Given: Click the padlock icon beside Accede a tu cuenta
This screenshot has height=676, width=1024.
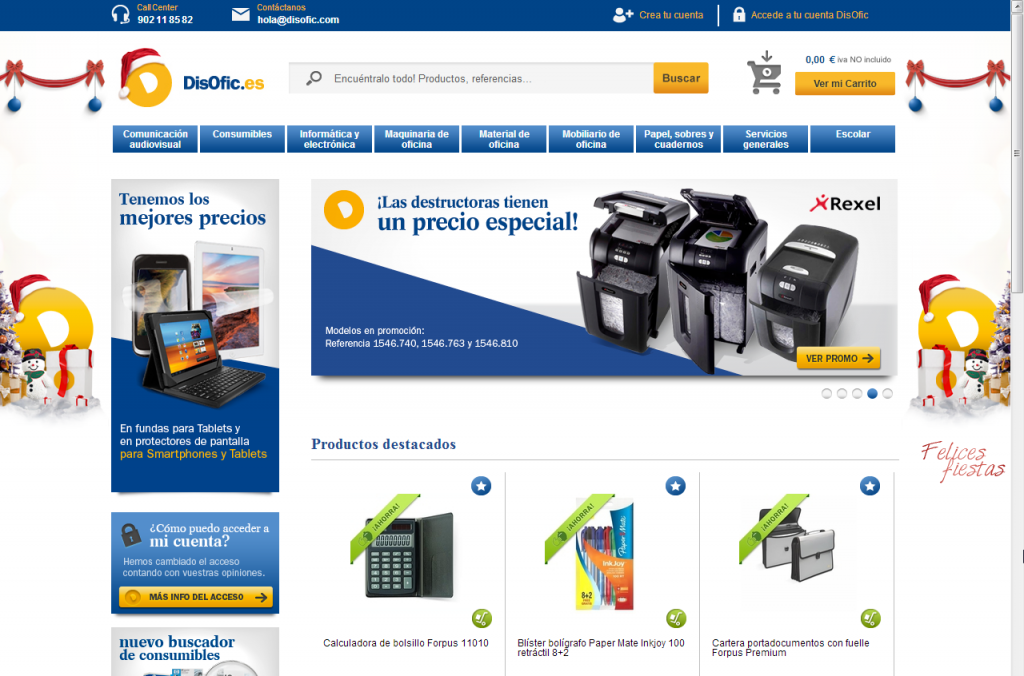Looking at the screenshot, I should tap(739, 14).
